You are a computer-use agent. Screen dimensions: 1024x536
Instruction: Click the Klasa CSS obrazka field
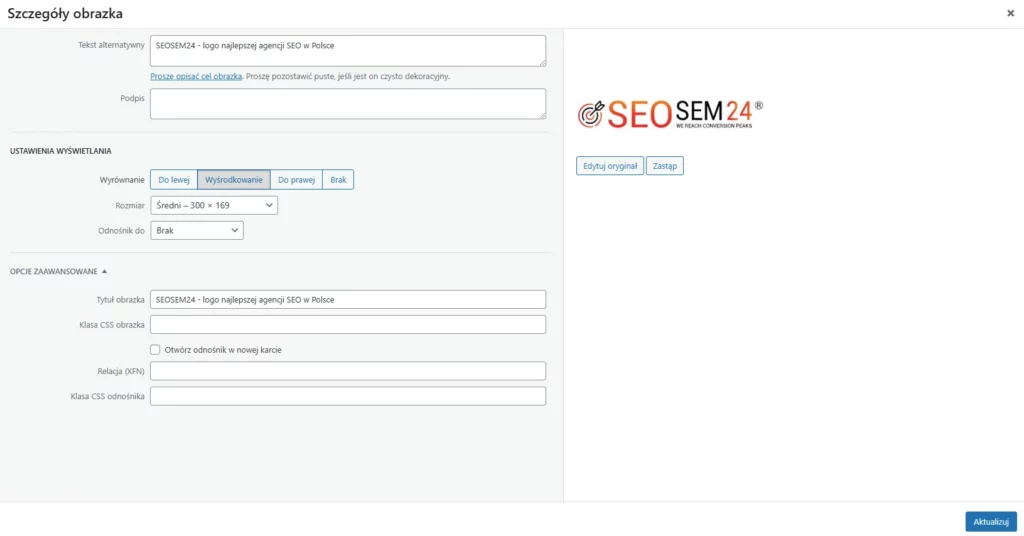[x=348, y=324]
